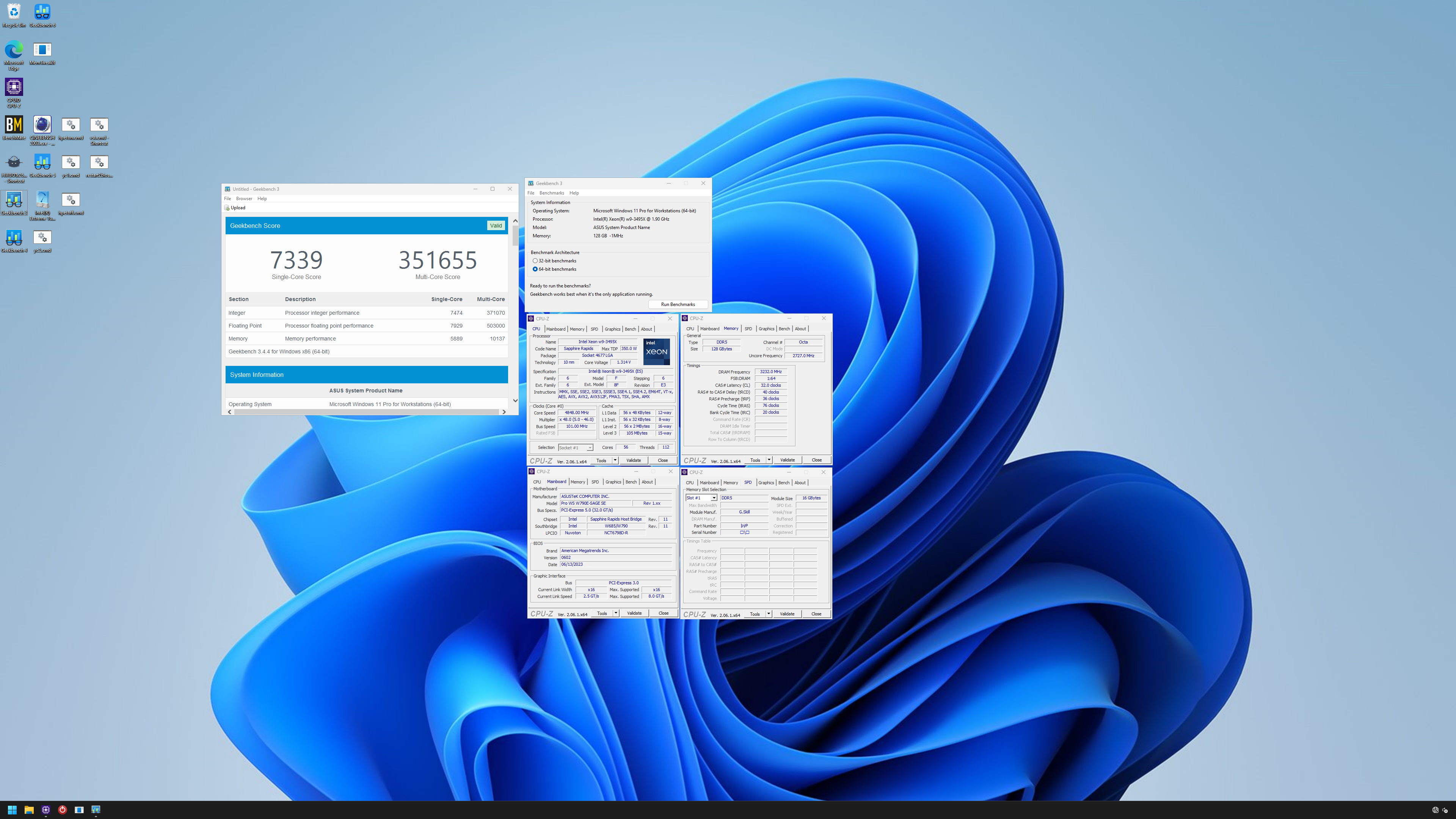
Task: Switch to About tab in Mainboard tab CPU-Z window
Action: [x=647, y=482]
